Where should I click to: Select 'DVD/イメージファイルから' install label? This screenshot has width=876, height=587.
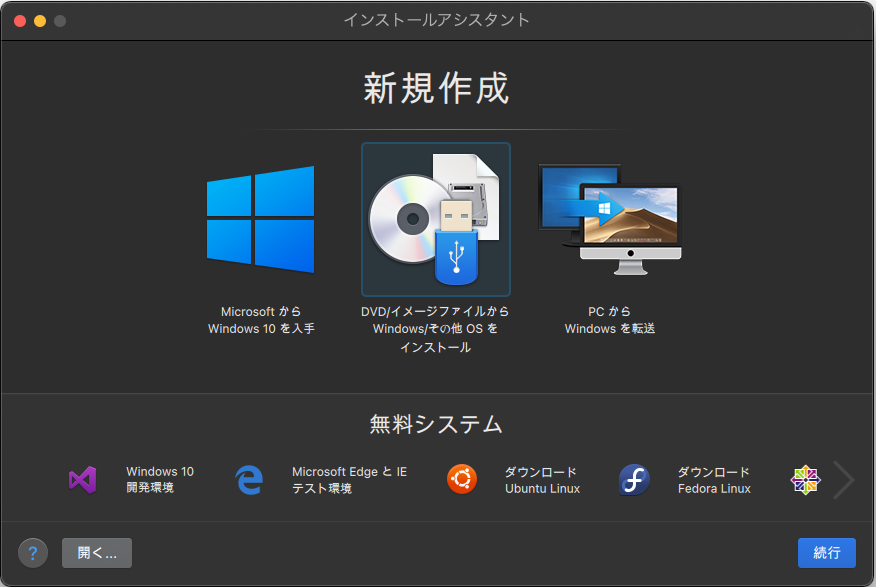[x=435, y=330]
